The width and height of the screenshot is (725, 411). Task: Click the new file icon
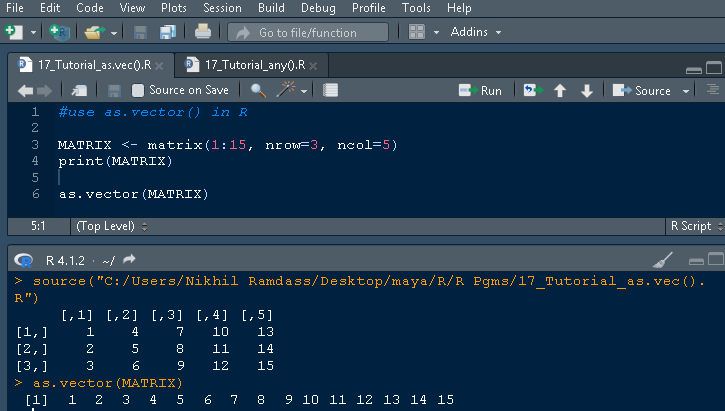(13, 32)
